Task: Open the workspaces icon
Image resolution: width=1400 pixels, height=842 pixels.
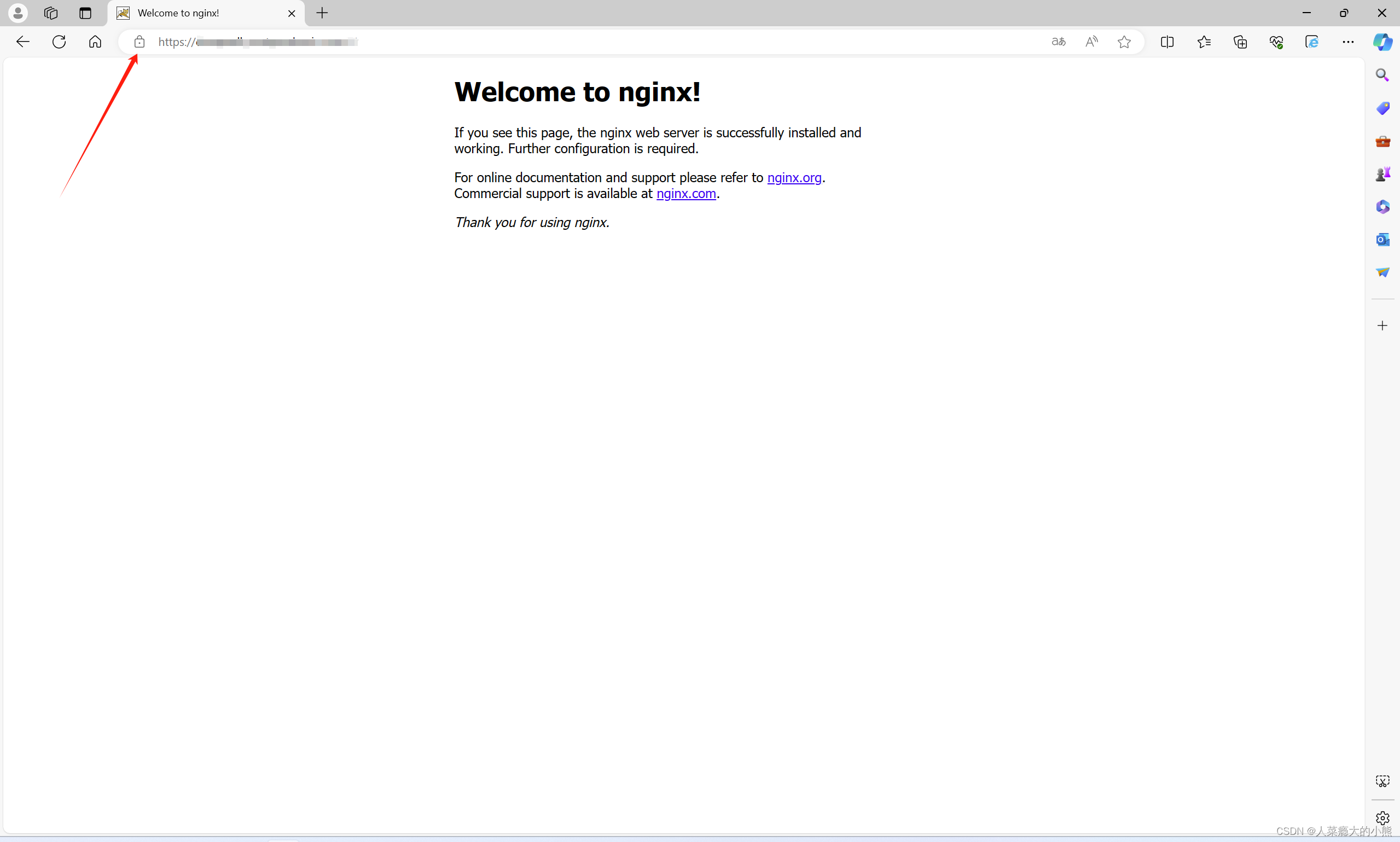Action: pyautogui.click(x=51, y=13)
